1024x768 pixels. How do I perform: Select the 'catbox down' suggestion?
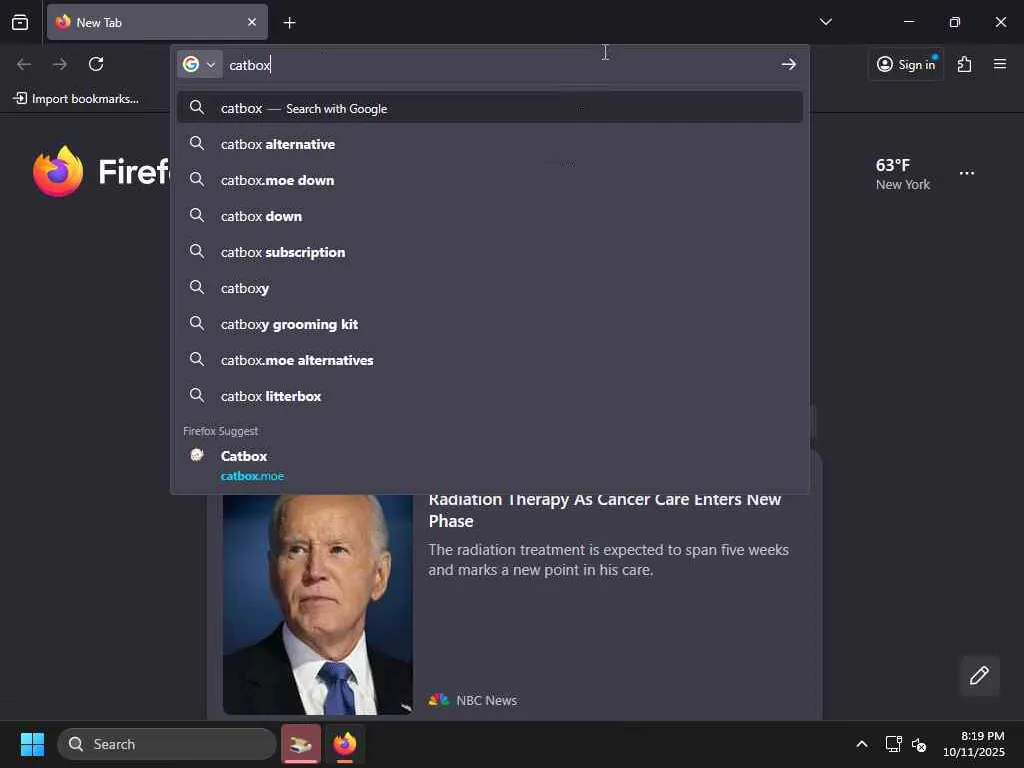pyautogui.click(x=490, y=216)
